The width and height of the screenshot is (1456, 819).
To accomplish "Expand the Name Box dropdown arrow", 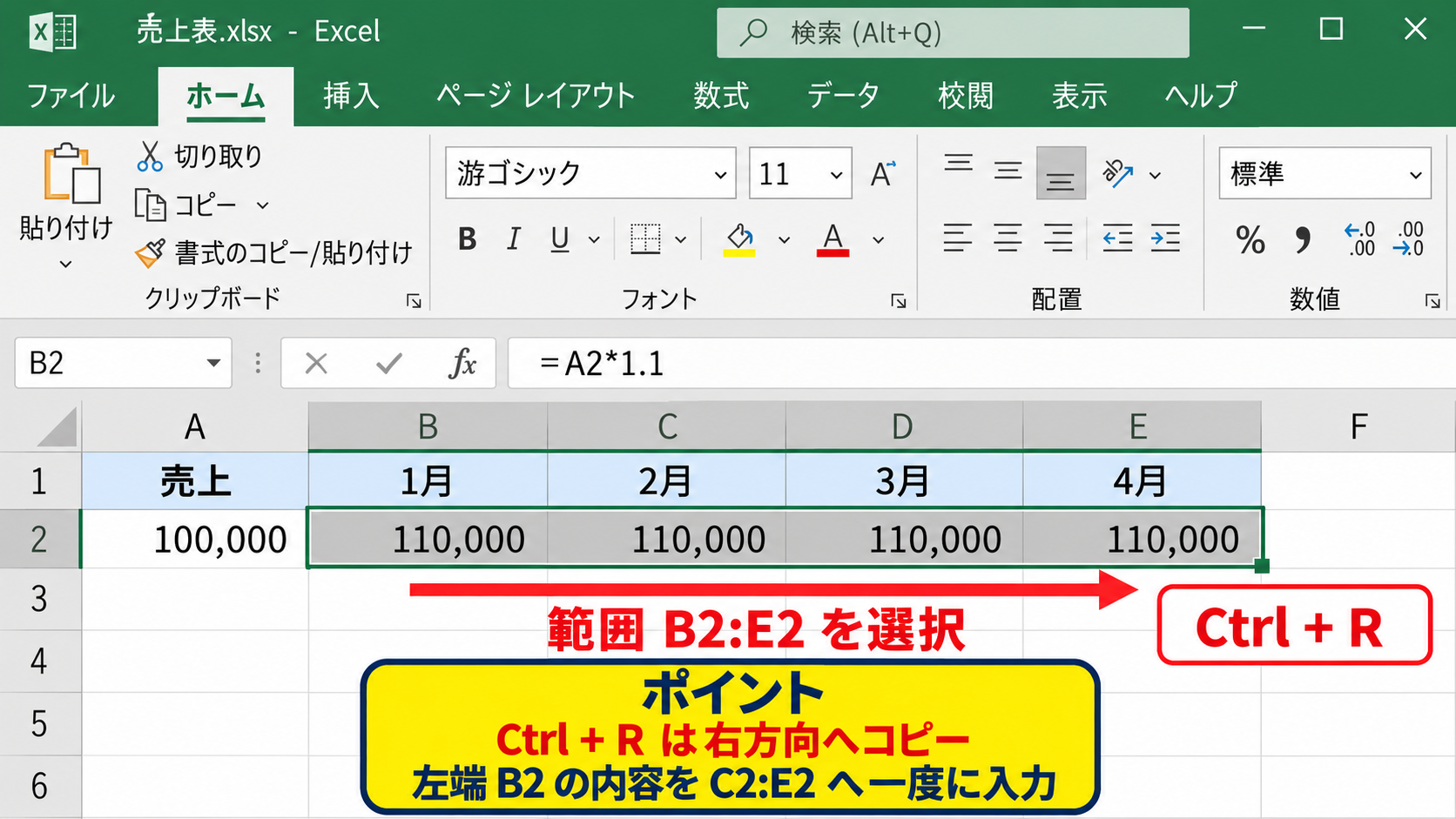I will click(213, 363).
